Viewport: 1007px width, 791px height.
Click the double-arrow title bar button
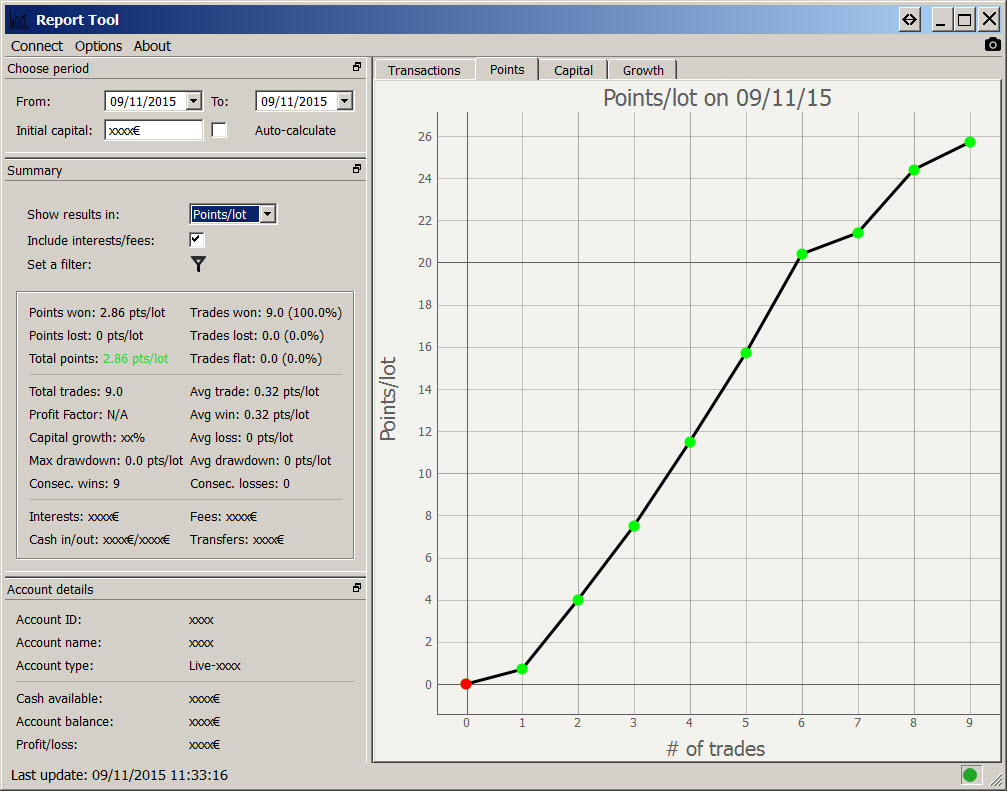point(909,20)
